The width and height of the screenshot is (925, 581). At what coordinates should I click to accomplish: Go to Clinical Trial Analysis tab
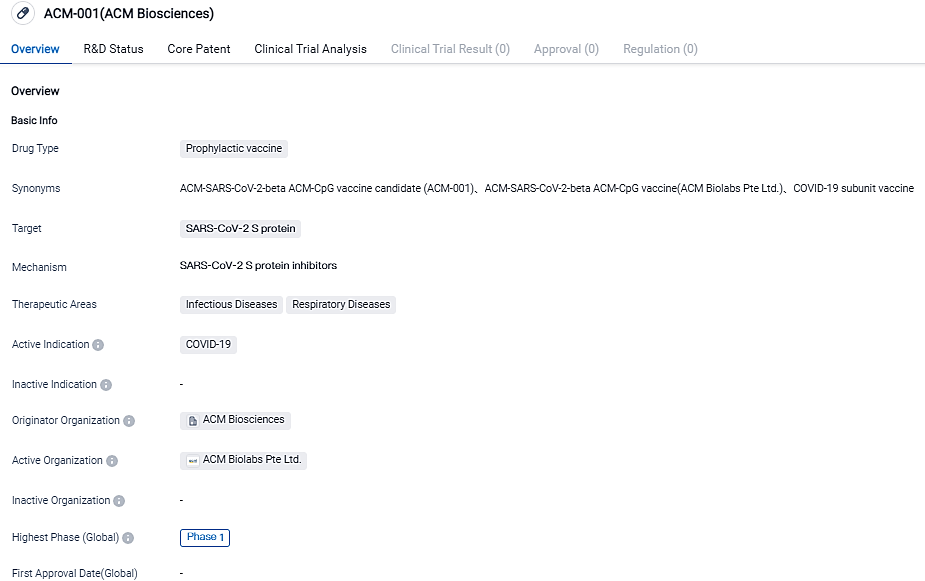[310, 49]
